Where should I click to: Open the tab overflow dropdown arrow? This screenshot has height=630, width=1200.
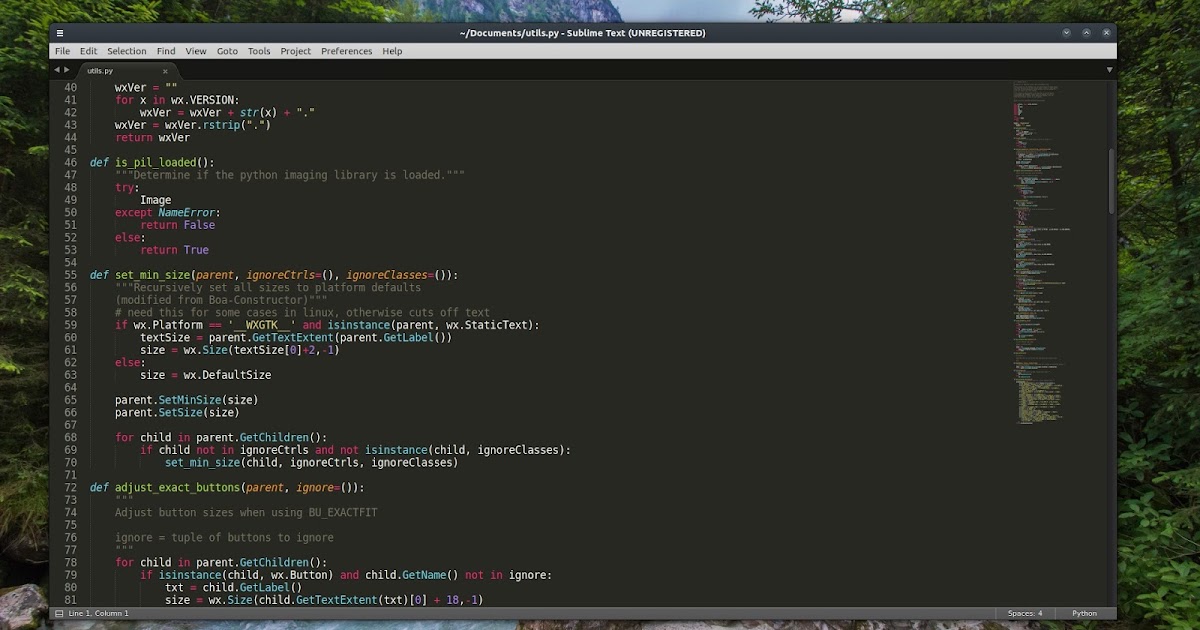click(x=1110, y=70)
